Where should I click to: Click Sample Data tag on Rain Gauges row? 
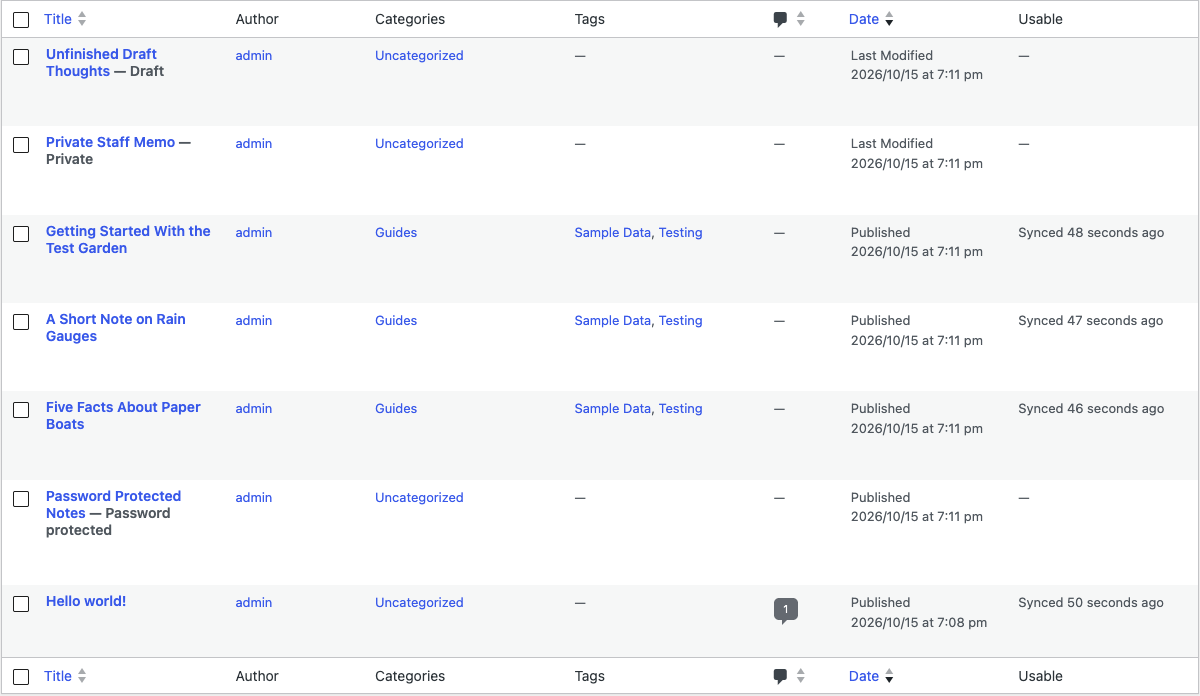point(612,320)
